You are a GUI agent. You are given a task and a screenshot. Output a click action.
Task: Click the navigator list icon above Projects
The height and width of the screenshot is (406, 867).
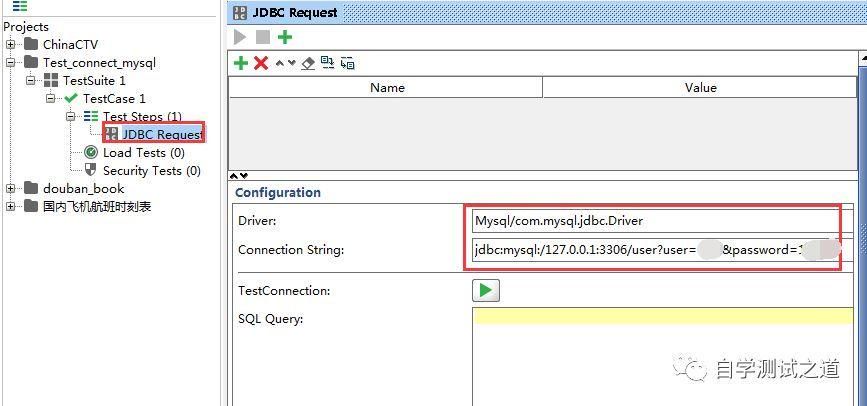(x=20, y=7)
